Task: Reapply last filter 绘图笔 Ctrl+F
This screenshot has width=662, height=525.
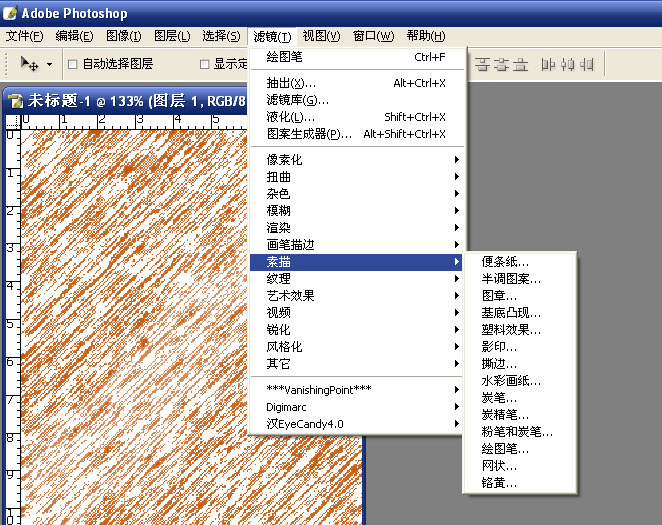Action: click(357, 57)
